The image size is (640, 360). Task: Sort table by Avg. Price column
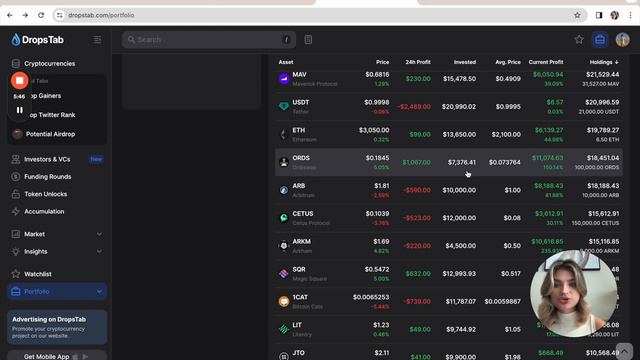click(x=508, y=62)
